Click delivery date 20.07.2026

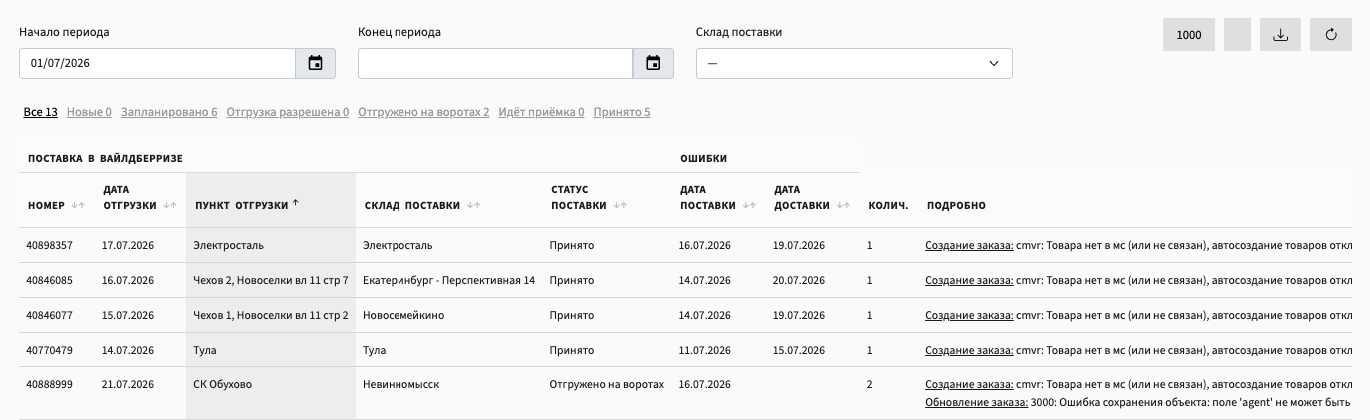pos(798,280)
